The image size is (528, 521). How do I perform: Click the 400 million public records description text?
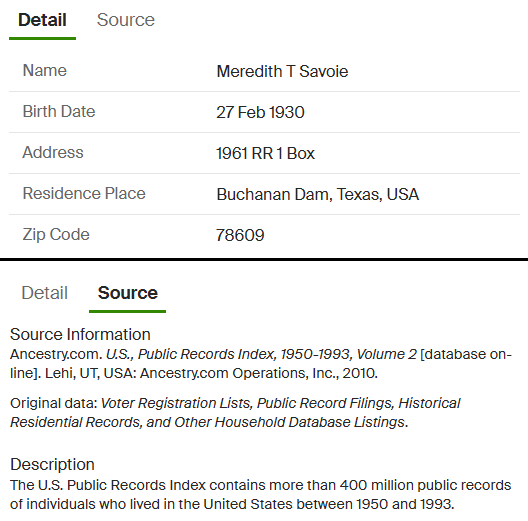(261, 494)
